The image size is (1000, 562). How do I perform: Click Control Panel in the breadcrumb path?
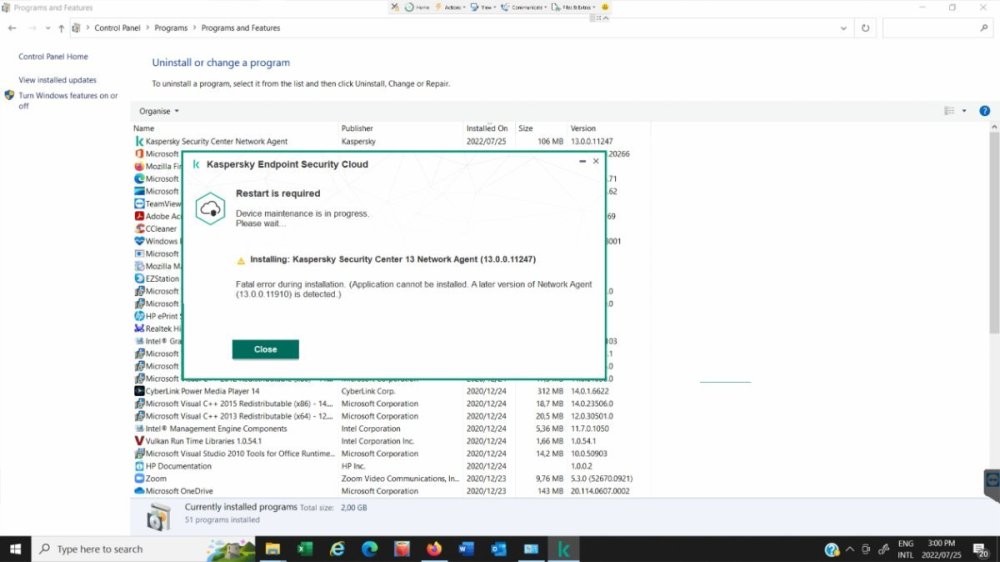tap(117, 28)
